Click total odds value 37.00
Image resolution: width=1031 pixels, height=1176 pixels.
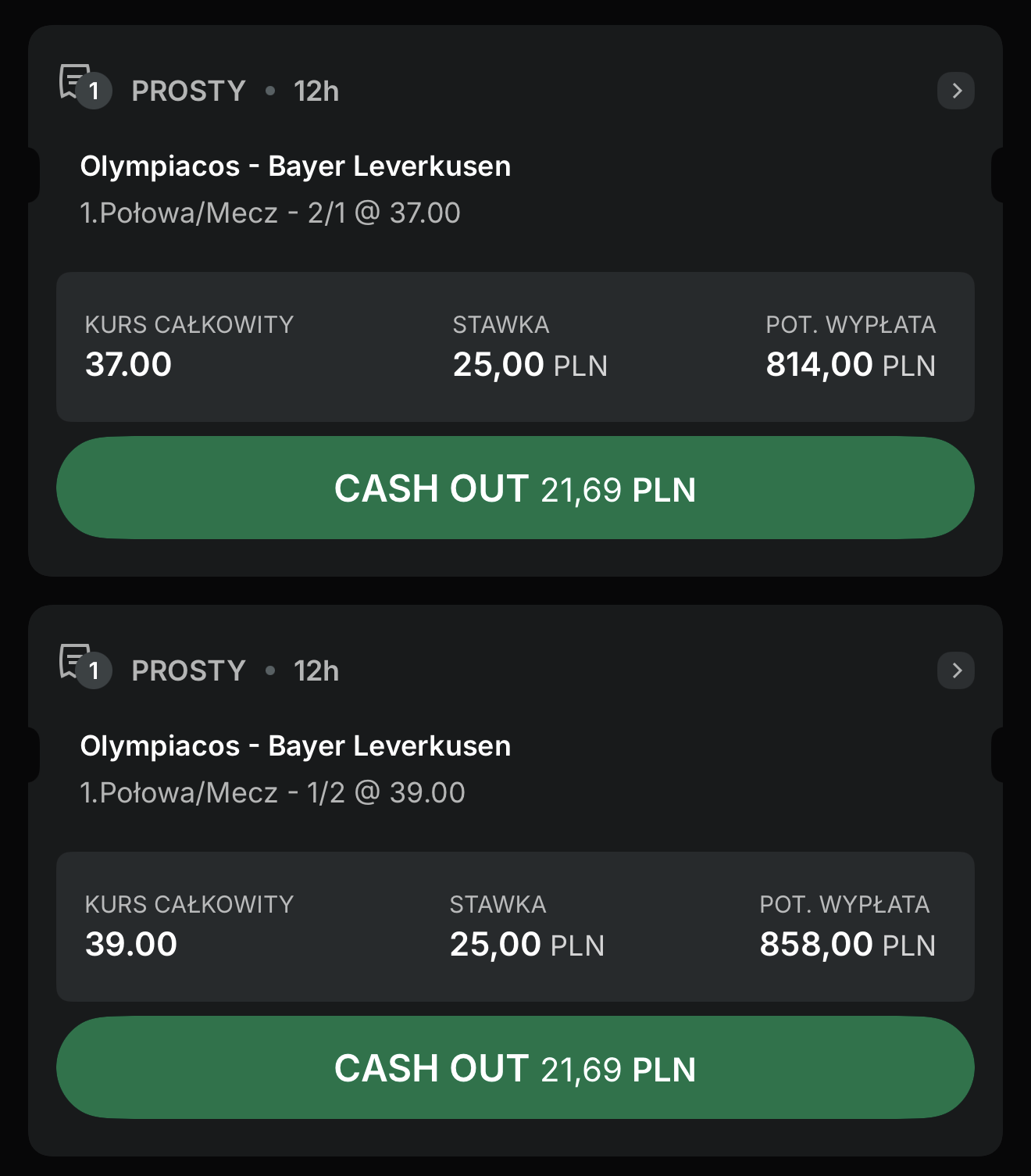(128, 365)
